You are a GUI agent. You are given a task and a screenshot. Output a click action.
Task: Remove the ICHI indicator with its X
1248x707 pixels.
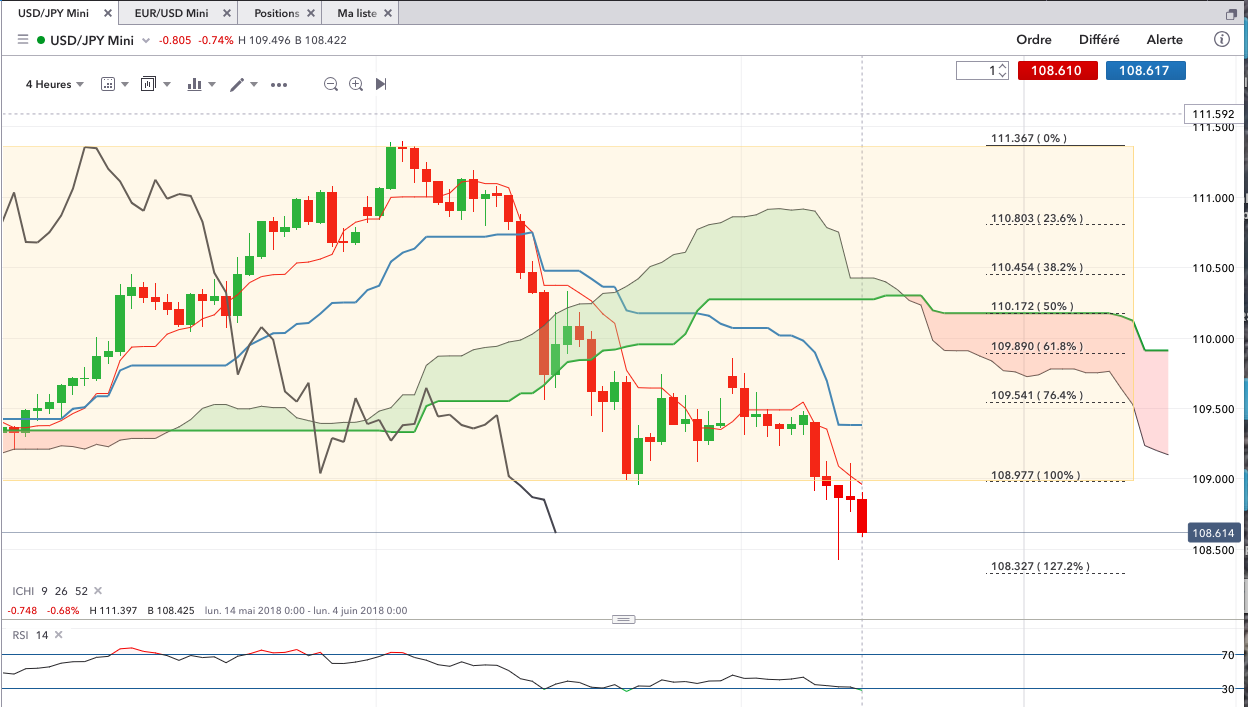pyautogui.click(x=98, y=591)
